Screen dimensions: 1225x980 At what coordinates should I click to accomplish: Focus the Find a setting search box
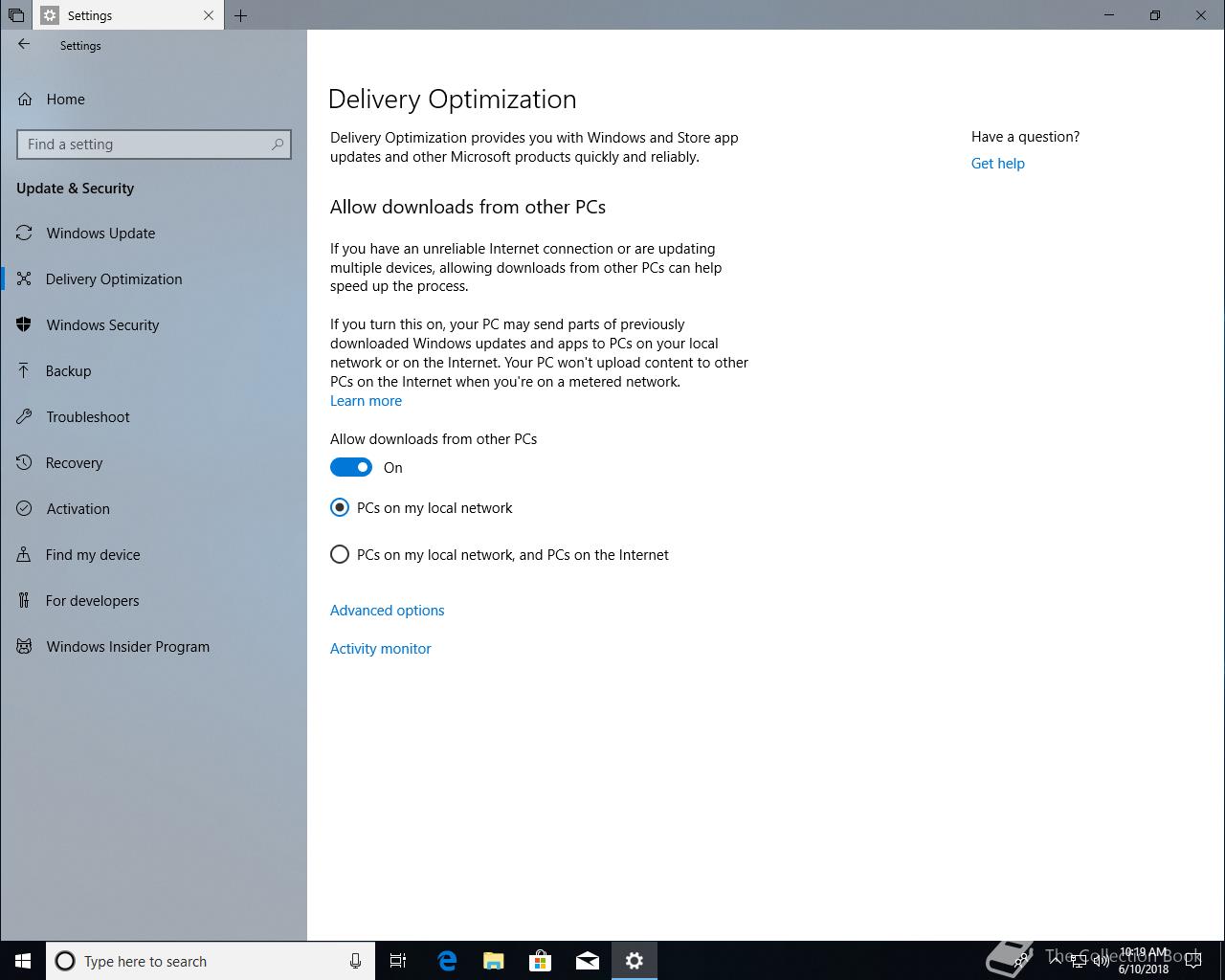(x=154, y=145)
